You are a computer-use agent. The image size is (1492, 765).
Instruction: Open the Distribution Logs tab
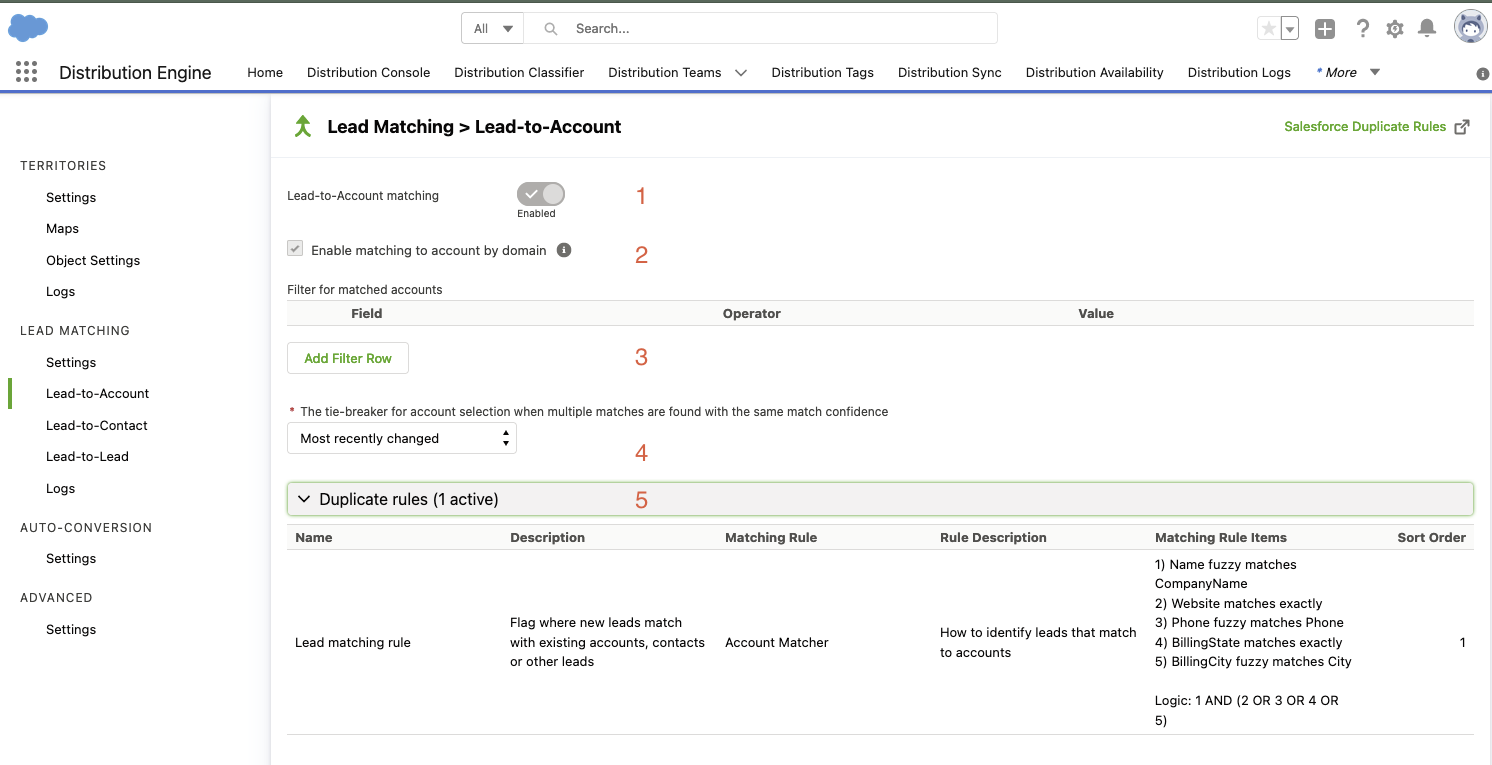click(1239, 72)
